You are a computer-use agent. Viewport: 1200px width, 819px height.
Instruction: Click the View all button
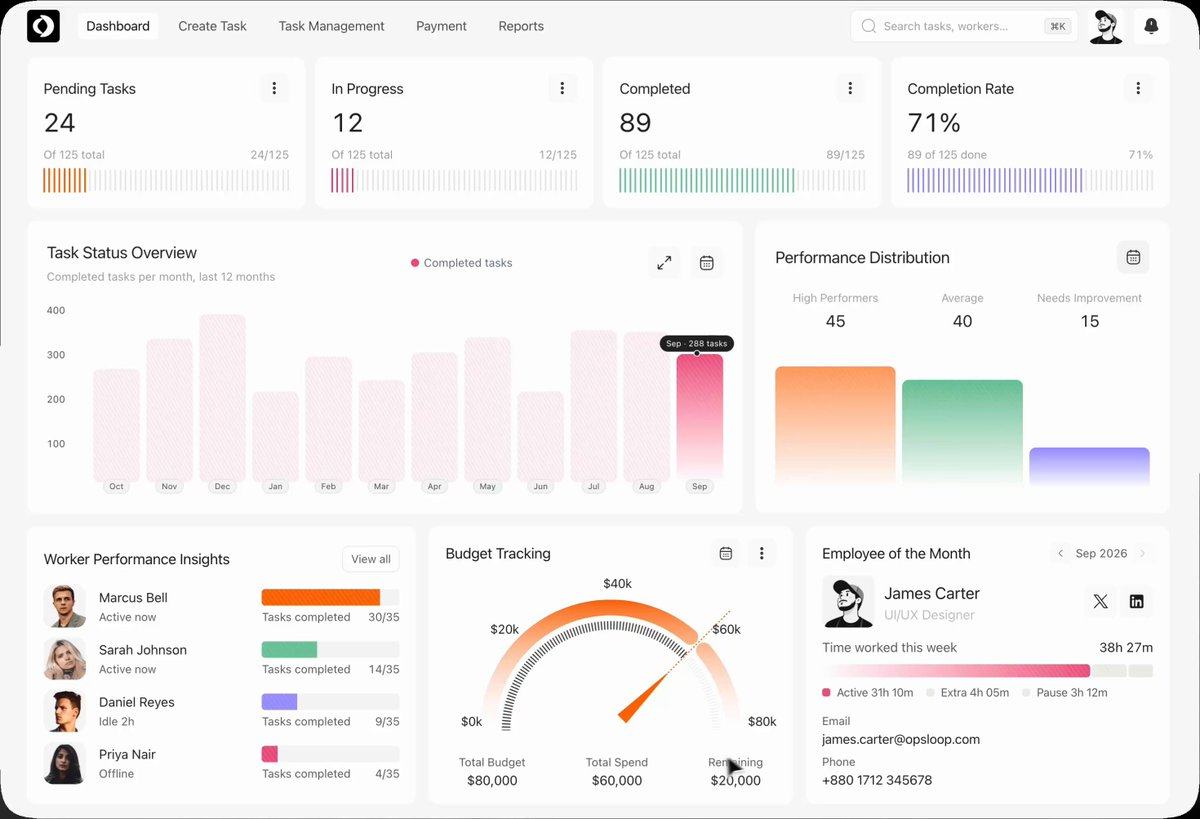[371, 559]
